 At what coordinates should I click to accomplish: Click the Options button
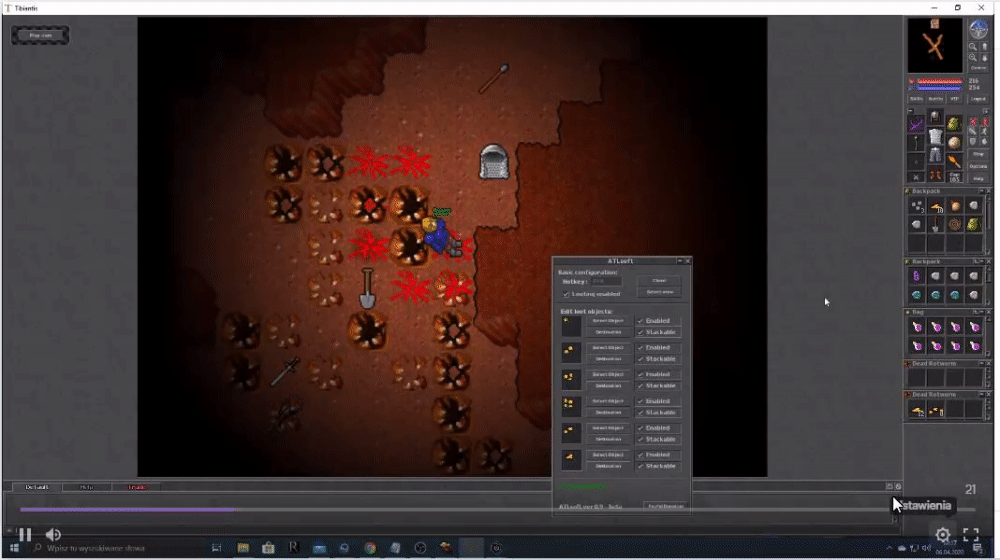click(x=978, y=166)
